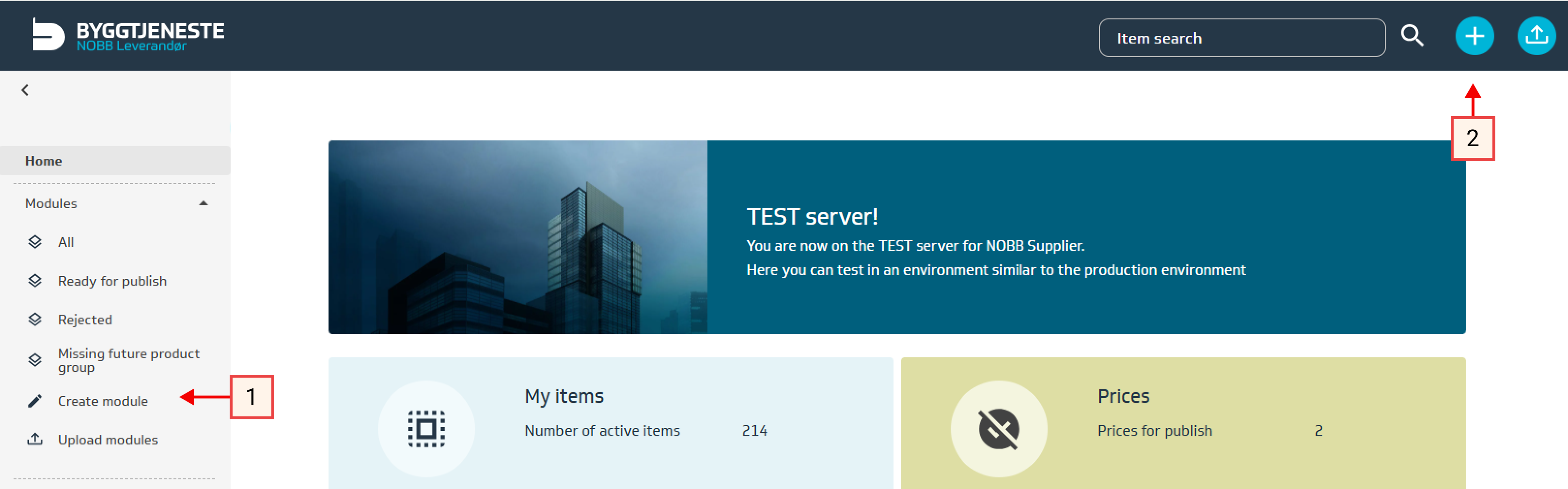The height and width of the screenshot is (489, 1568).
Task: Click the blue upload icon in header
Action: [x=1536, y=36]
